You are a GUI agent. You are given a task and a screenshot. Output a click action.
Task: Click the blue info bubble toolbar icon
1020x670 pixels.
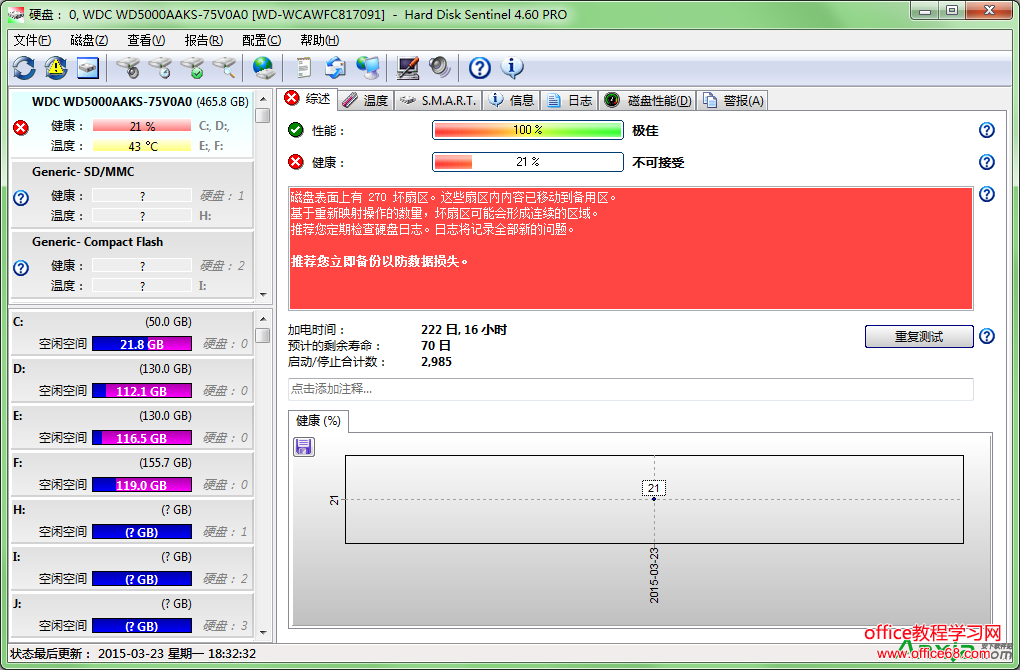(x=512, y=68)
